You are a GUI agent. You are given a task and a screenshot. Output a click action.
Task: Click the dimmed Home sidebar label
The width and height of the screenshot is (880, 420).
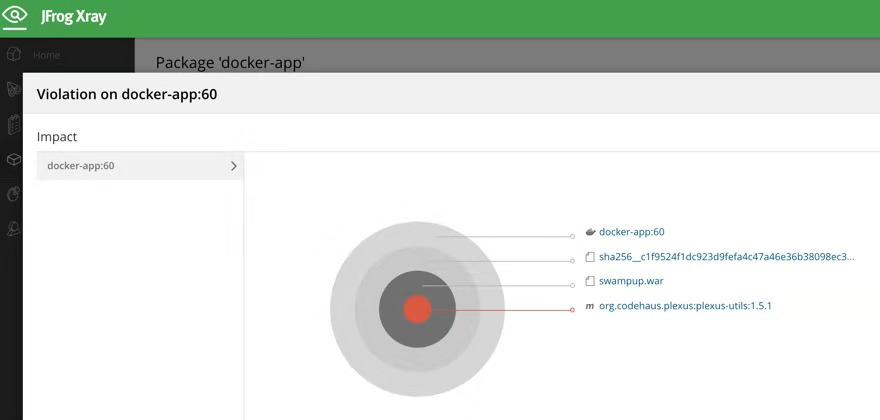pos(47,55)
